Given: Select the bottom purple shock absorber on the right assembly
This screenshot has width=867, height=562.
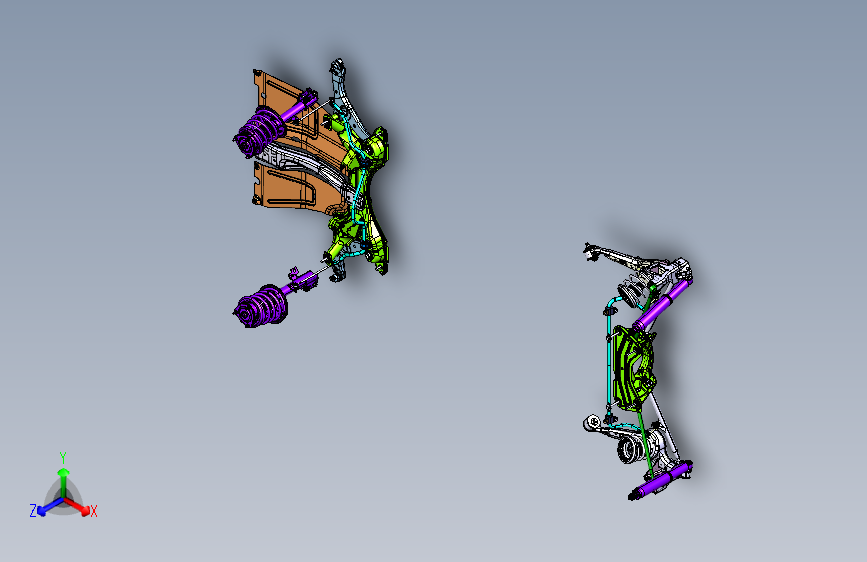Looking at the screenshot, I should [659, 482].
